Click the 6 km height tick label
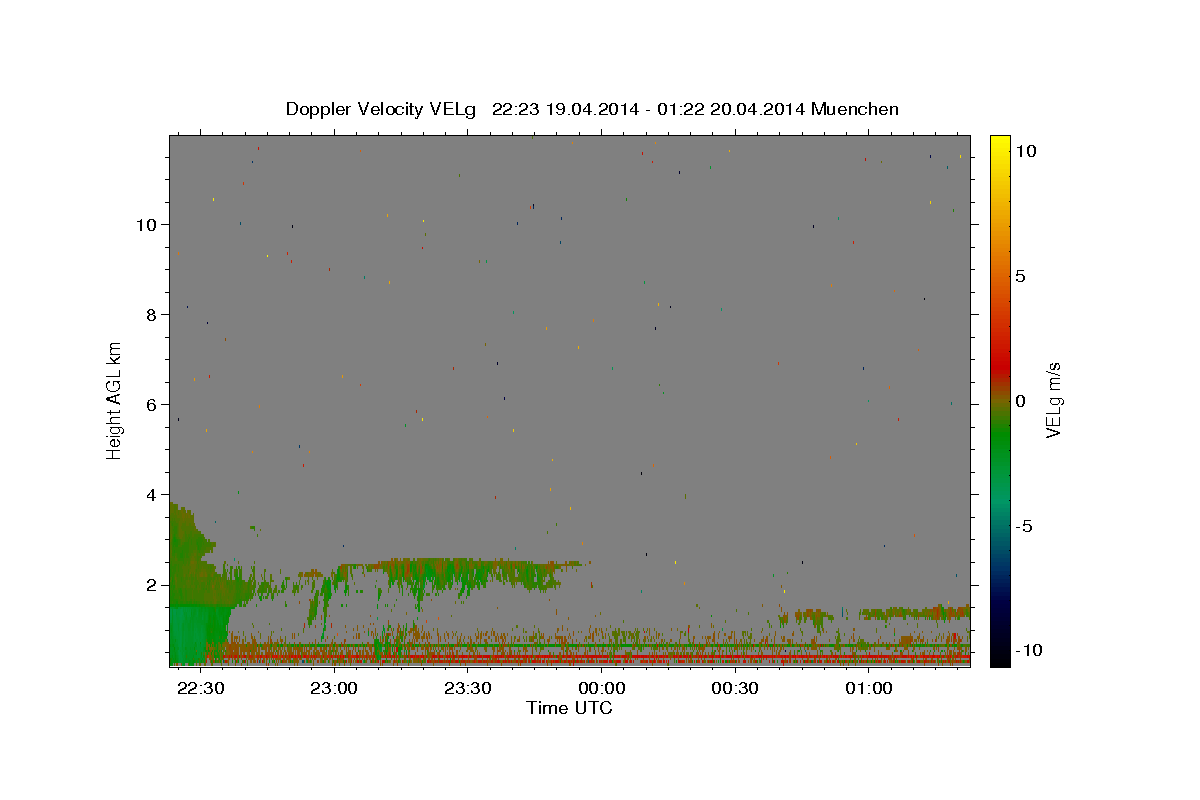Viewport: 1200px width, 800px height. coord(151,404)
